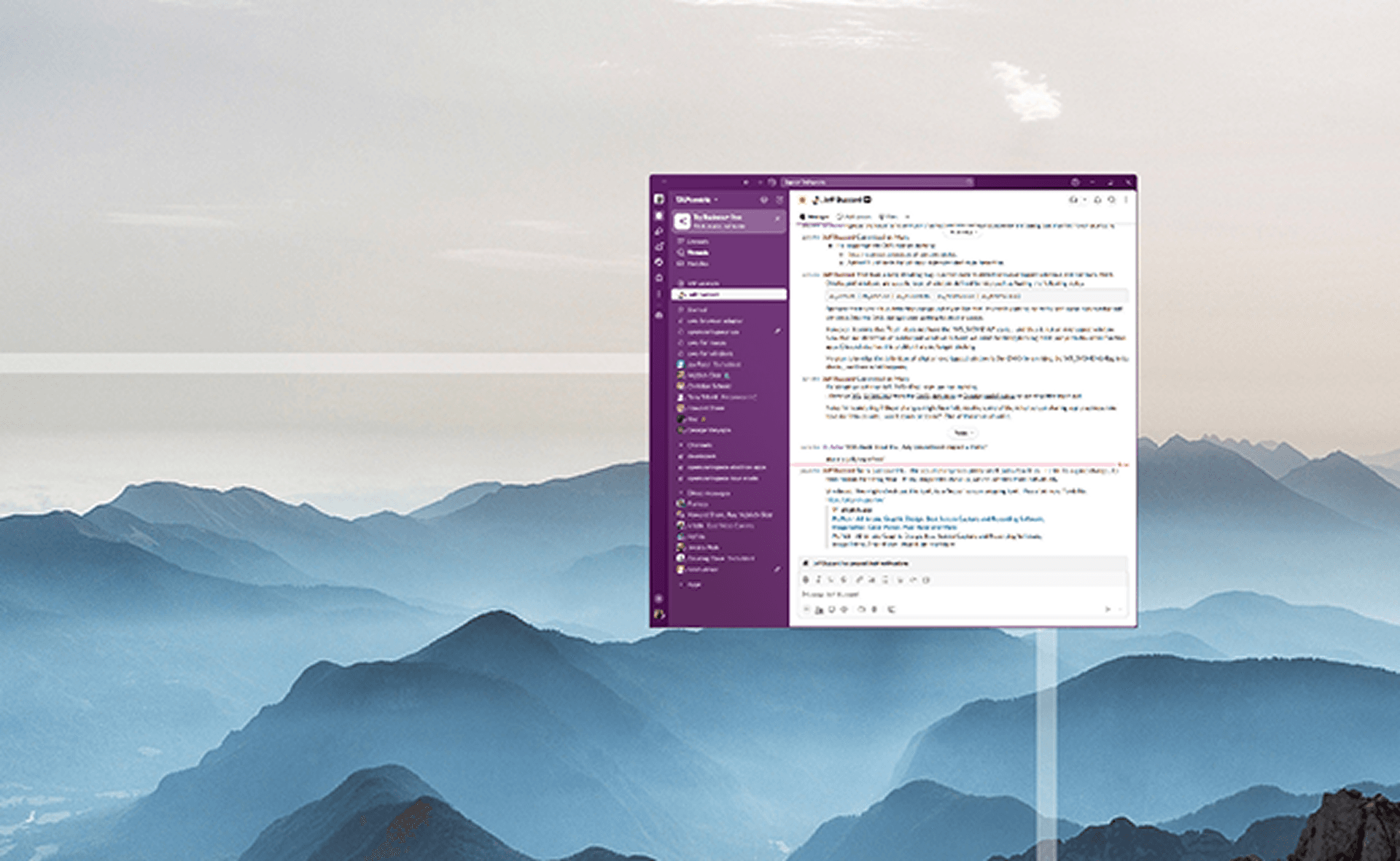
Task: Click the strikethrough formatting icon
Action: (x=844, y=580)
